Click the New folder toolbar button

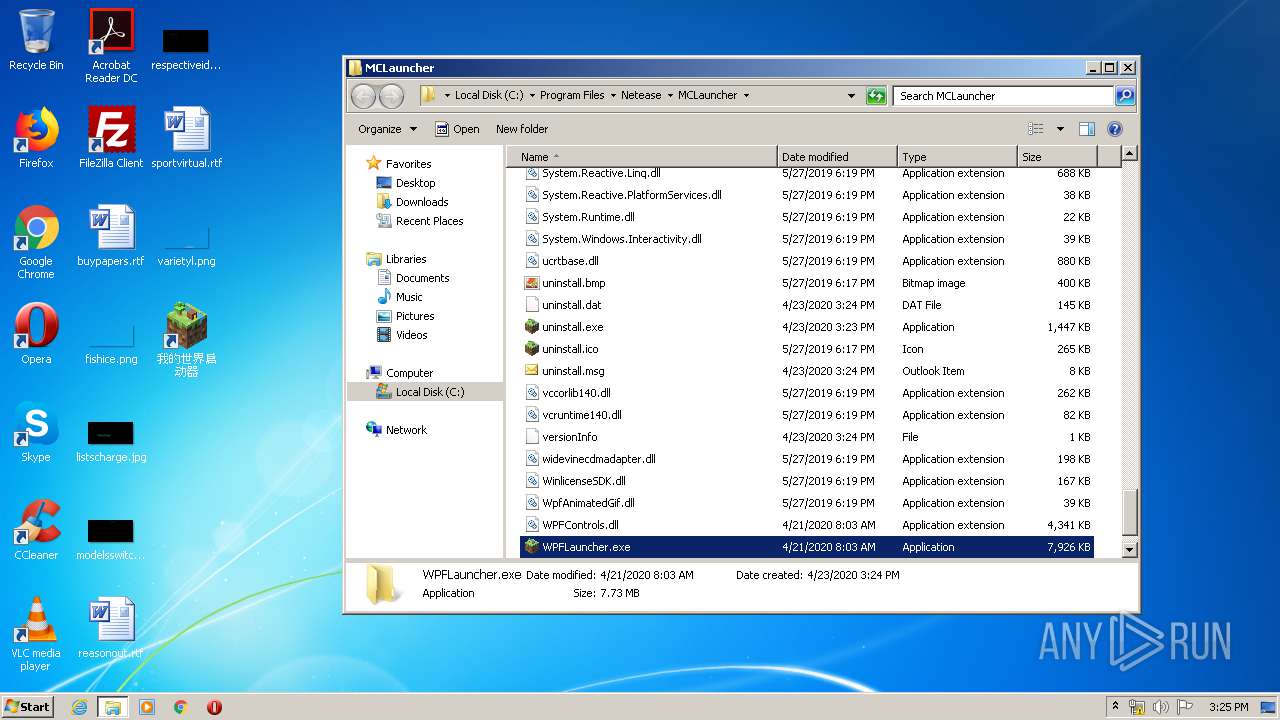(522, 129)
